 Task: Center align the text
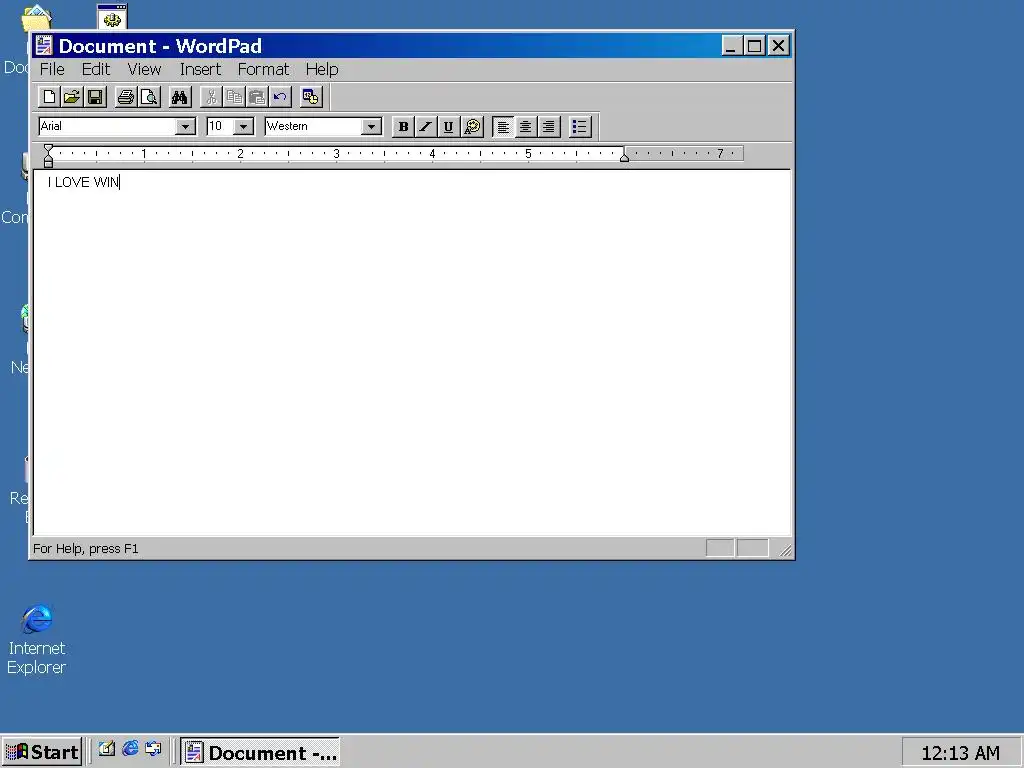526,127
